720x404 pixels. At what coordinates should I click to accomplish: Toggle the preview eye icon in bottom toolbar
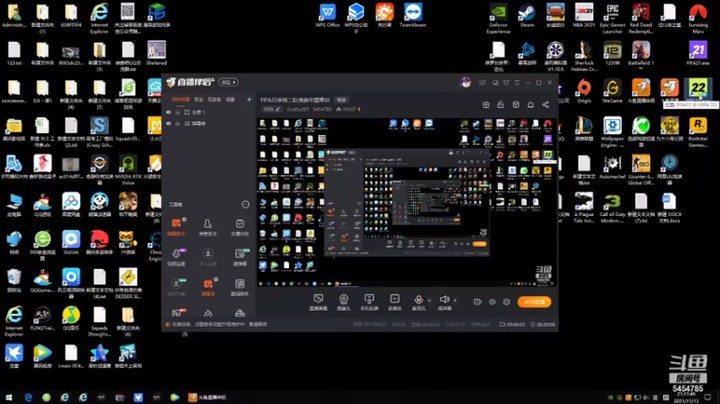coord(492,302)
